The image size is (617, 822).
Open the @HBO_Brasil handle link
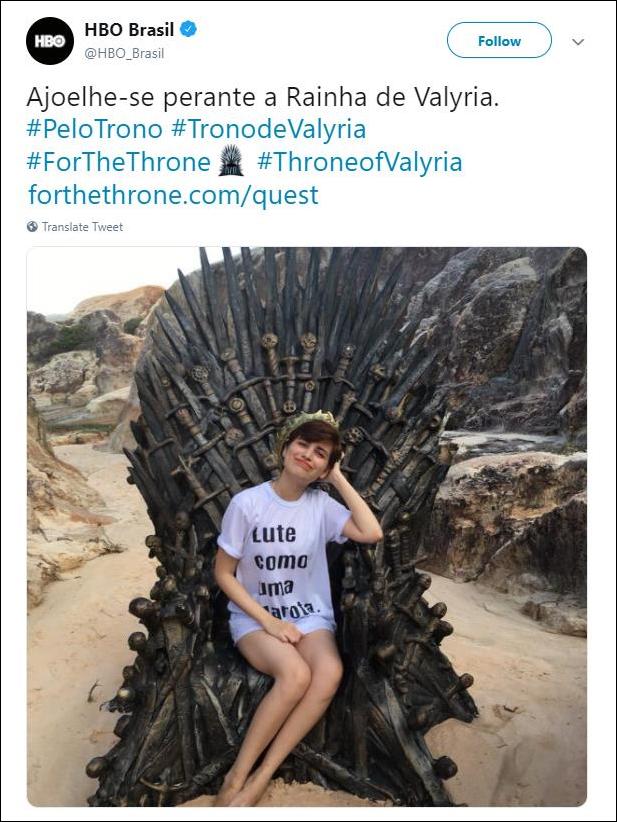tap(124, 53)
